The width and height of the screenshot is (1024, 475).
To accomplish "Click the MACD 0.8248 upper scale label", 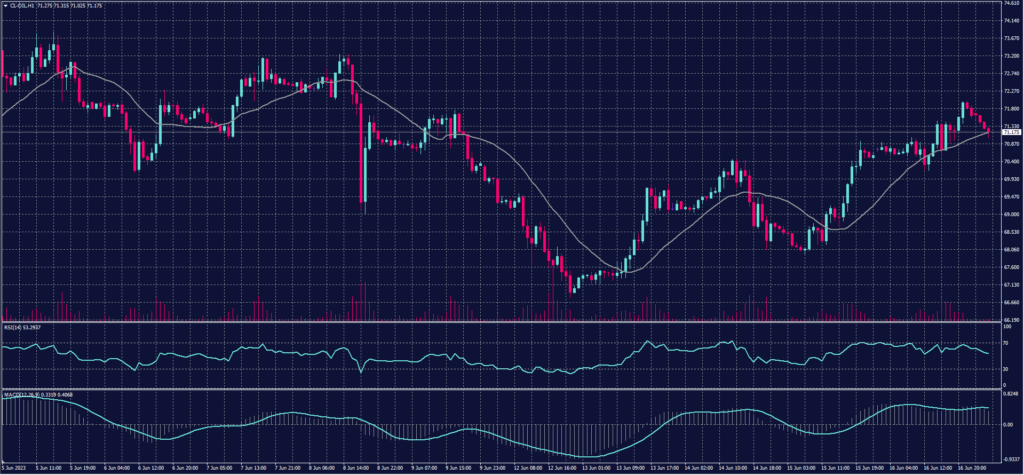I will pos(1011,395).
